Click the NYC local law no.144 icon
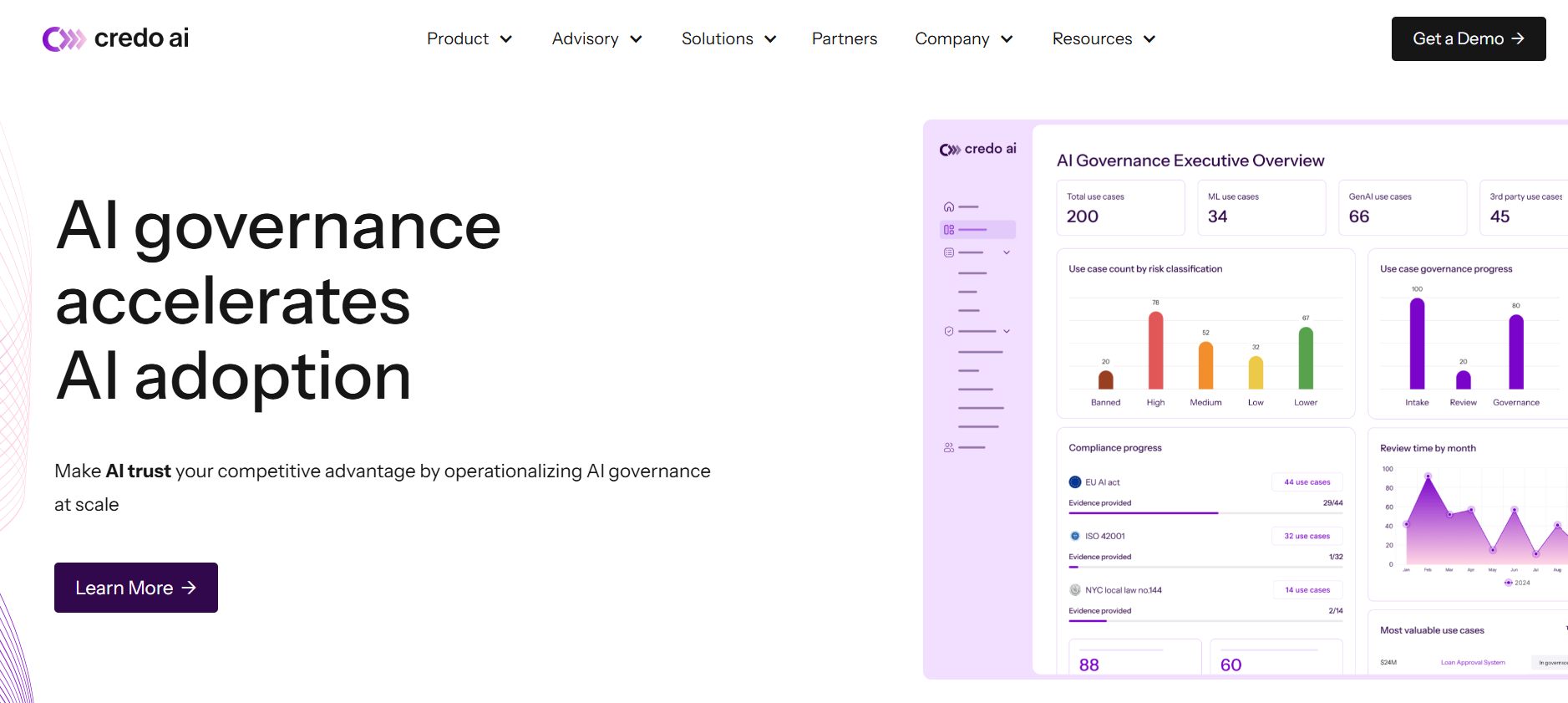This screenshot has height=703, width=1568. point(1075,590)
